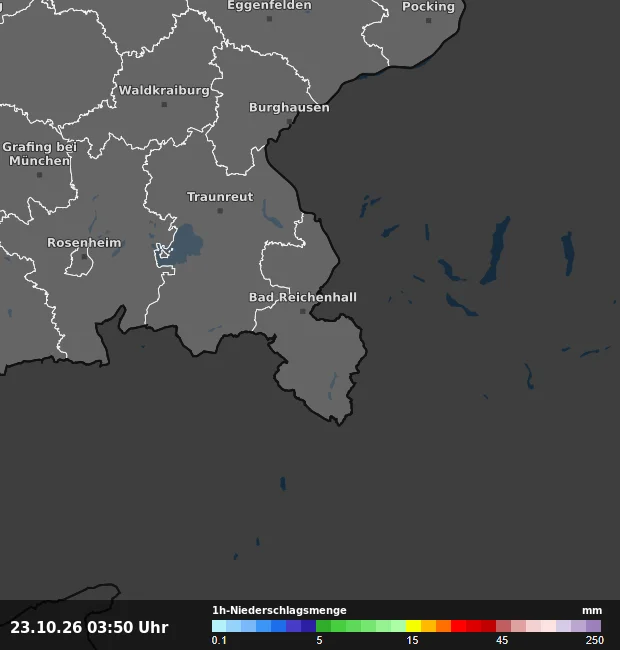The height and width of the screenshot is (650, 620).
Task: Click the Grafing bei München marker square
Action: point(40,175)
